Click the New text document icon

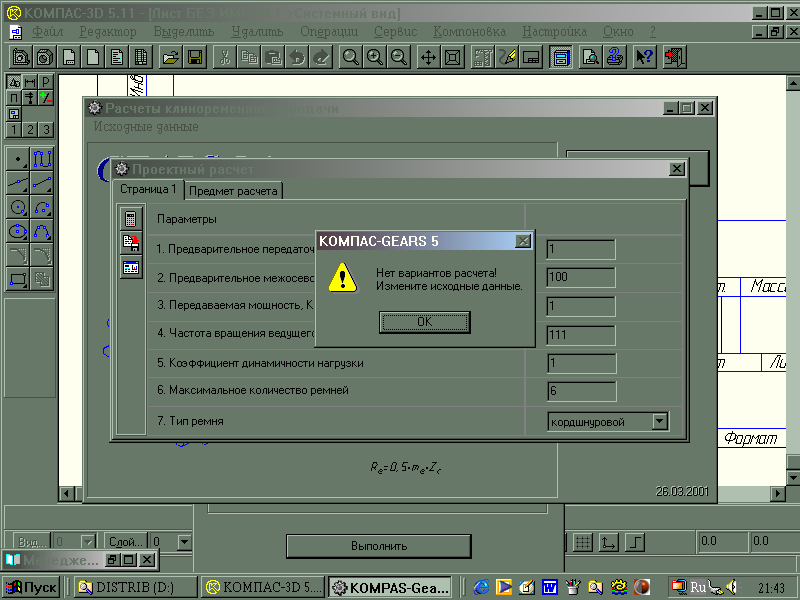117,57
